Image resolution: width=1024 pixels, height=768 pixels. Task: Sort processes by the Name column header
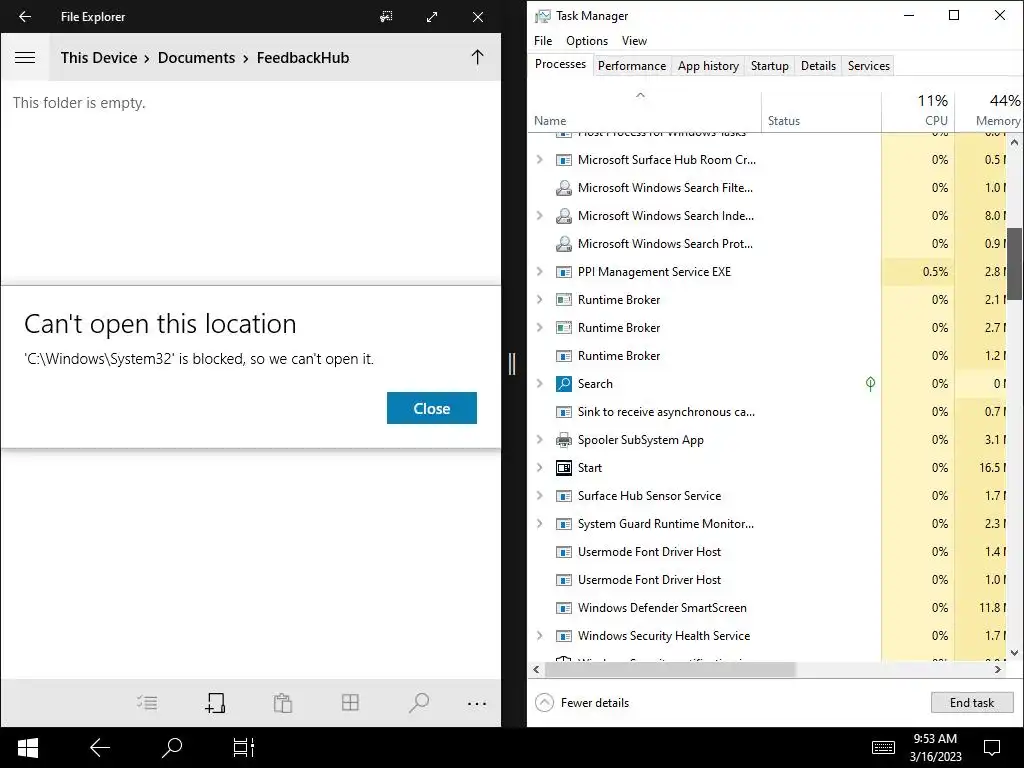pos(644,111)
